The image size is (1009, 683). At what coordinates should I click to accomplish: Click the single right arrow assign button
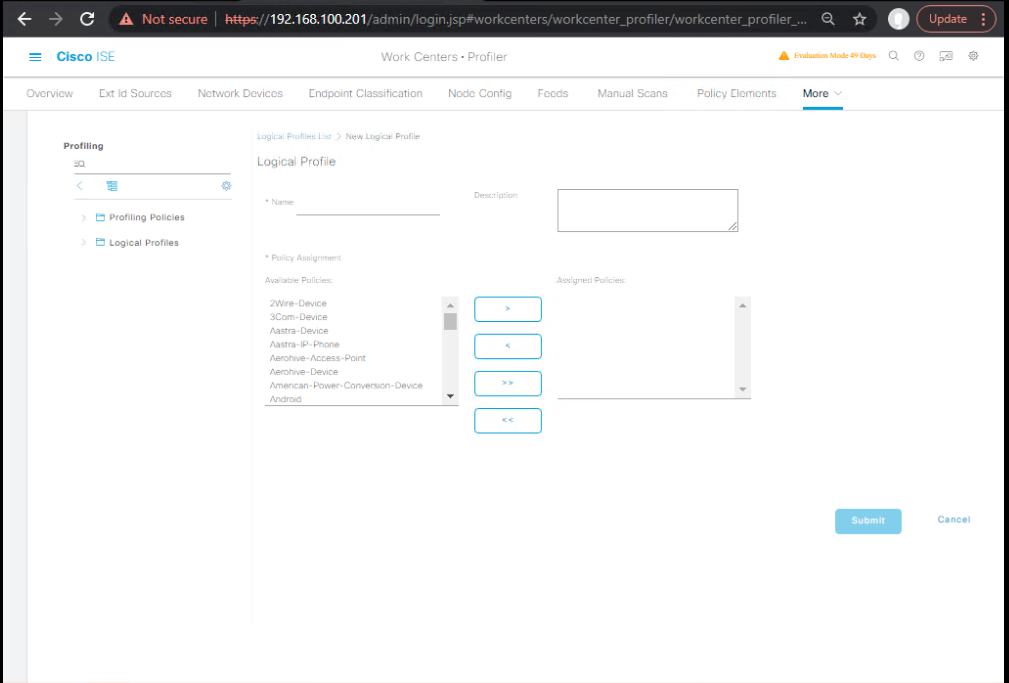508,309
